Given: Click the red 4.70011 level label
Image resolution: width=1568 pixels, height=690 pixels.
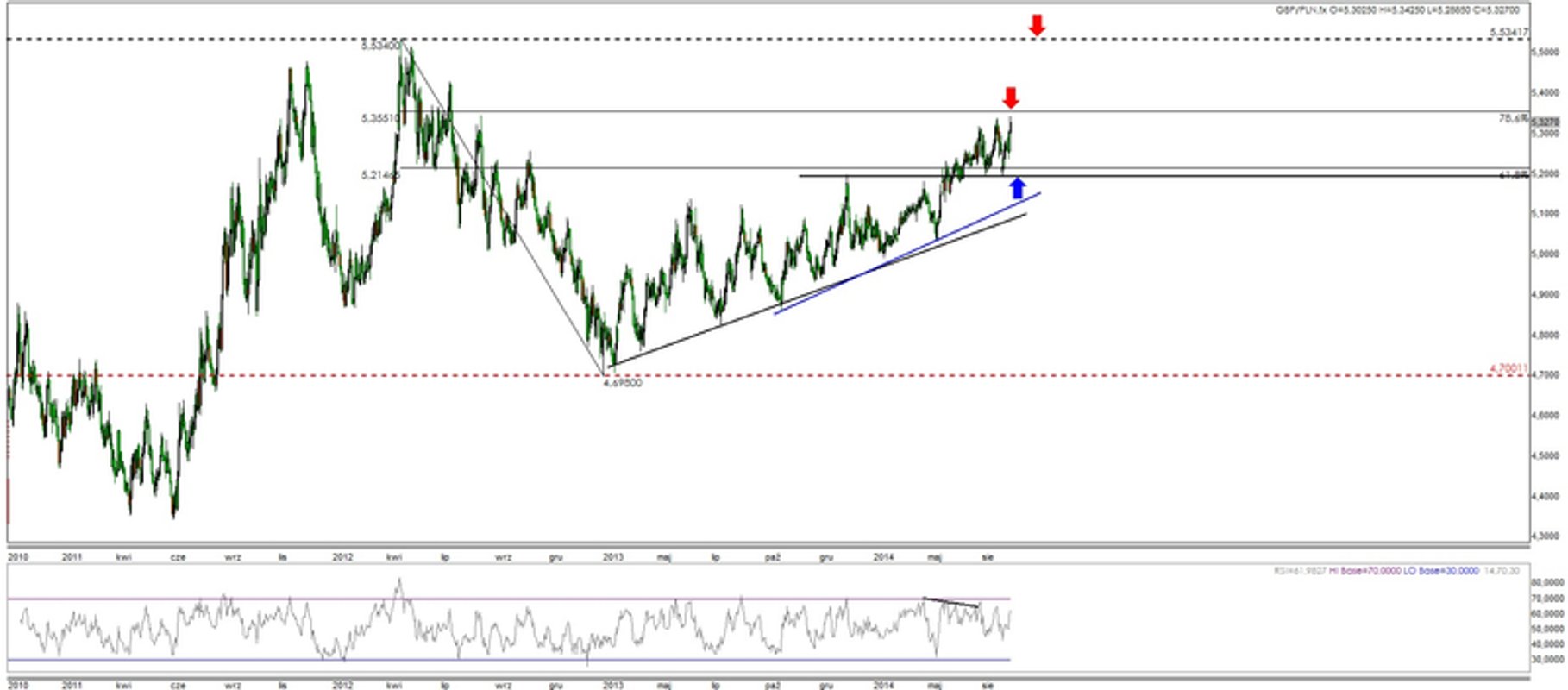Looking at the screenshot, I should [1508, 368].
